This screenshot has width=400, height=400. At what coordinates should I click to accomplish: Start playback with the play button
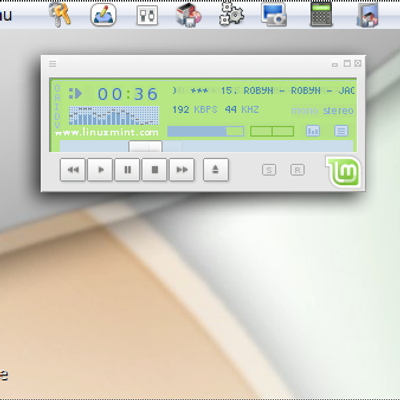pos(100,170)
